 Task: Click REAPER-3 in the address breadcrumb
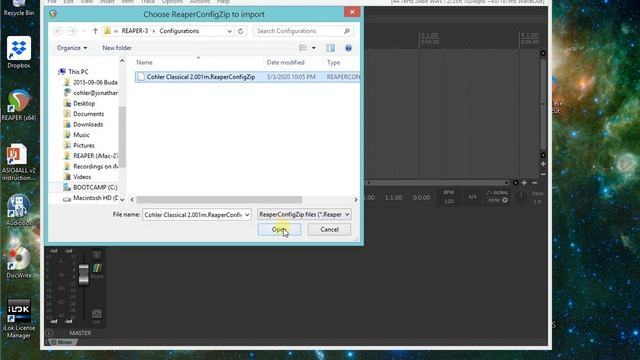coord(135,31)
